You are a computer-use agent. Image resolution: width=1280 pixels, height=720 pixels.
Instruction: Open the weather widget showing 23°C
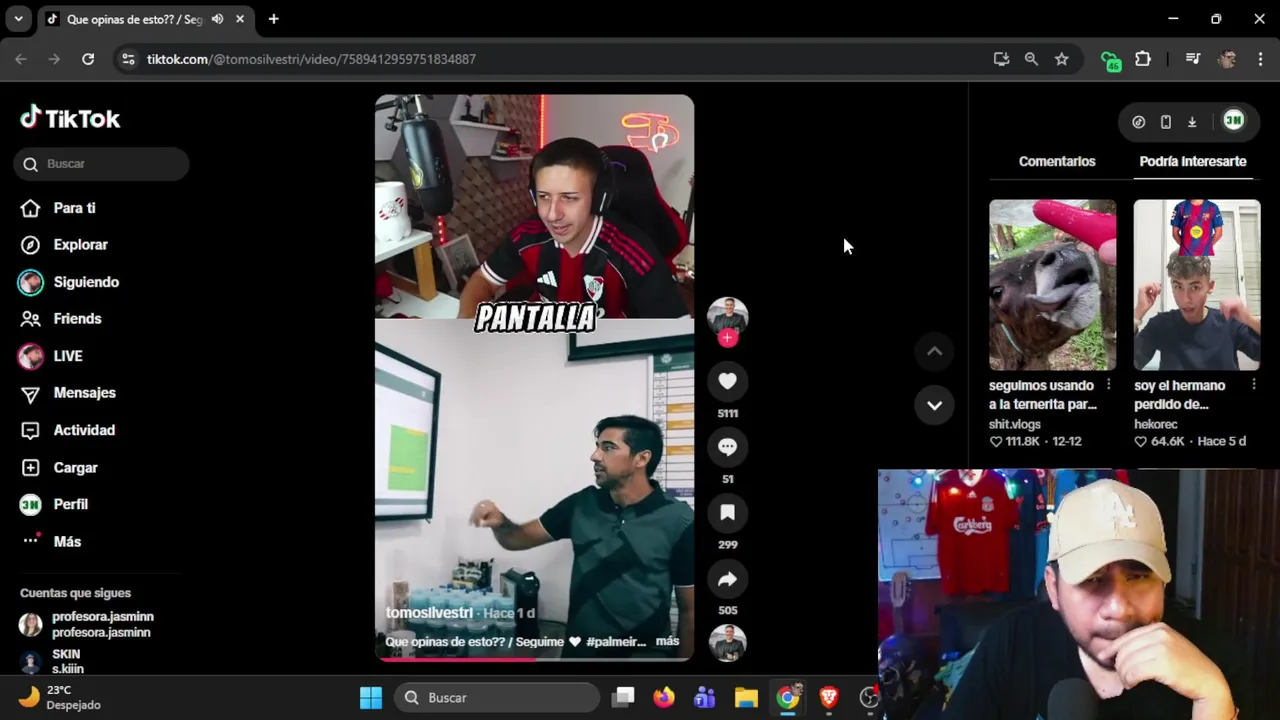tap(62, 697)
